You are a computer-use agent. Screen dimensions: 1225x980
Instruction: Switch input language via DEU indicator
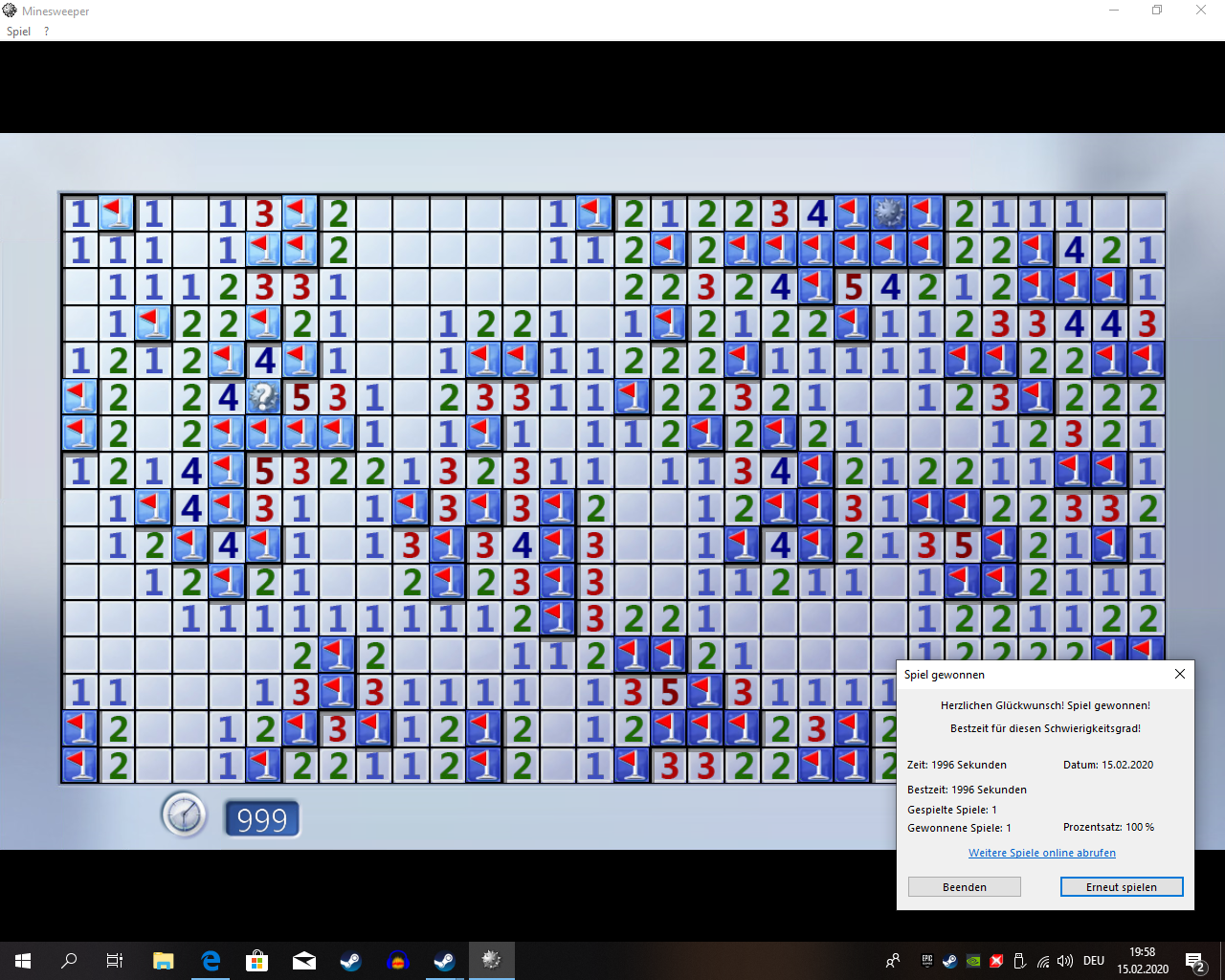1094,961
